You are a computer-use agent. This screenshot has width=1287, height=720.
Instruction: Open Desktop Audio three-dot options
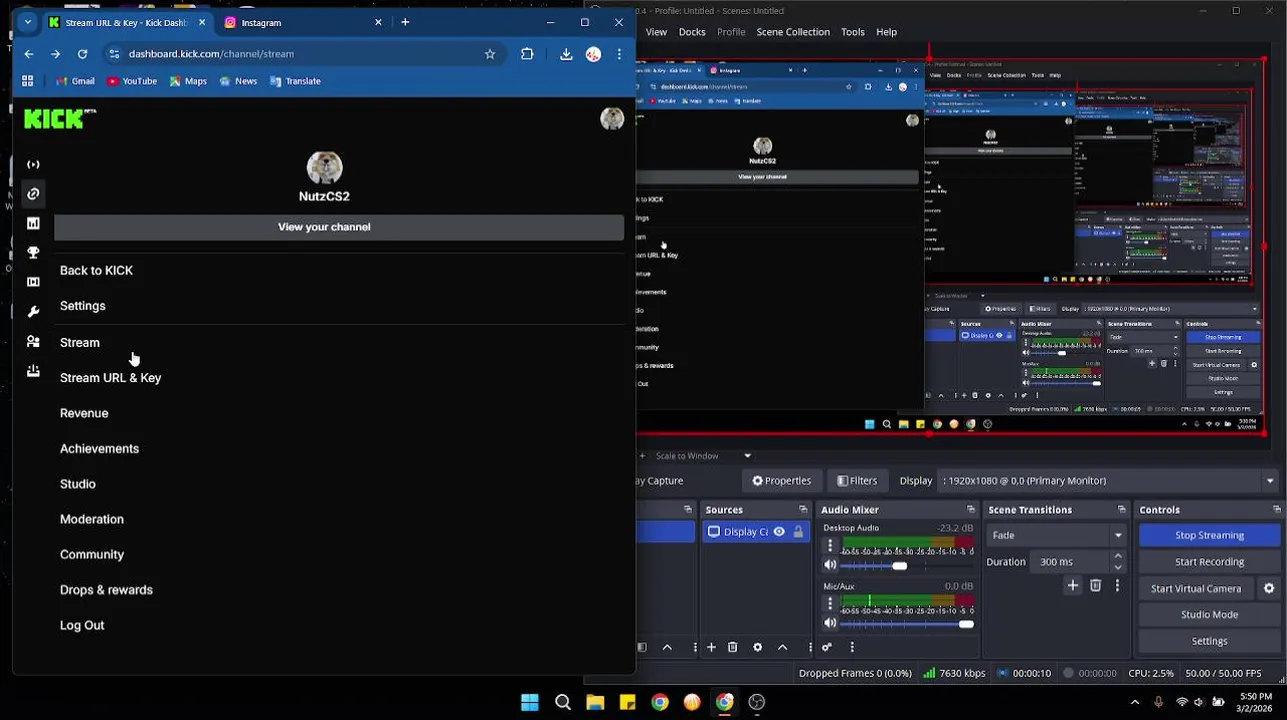(x=830, y=547)
